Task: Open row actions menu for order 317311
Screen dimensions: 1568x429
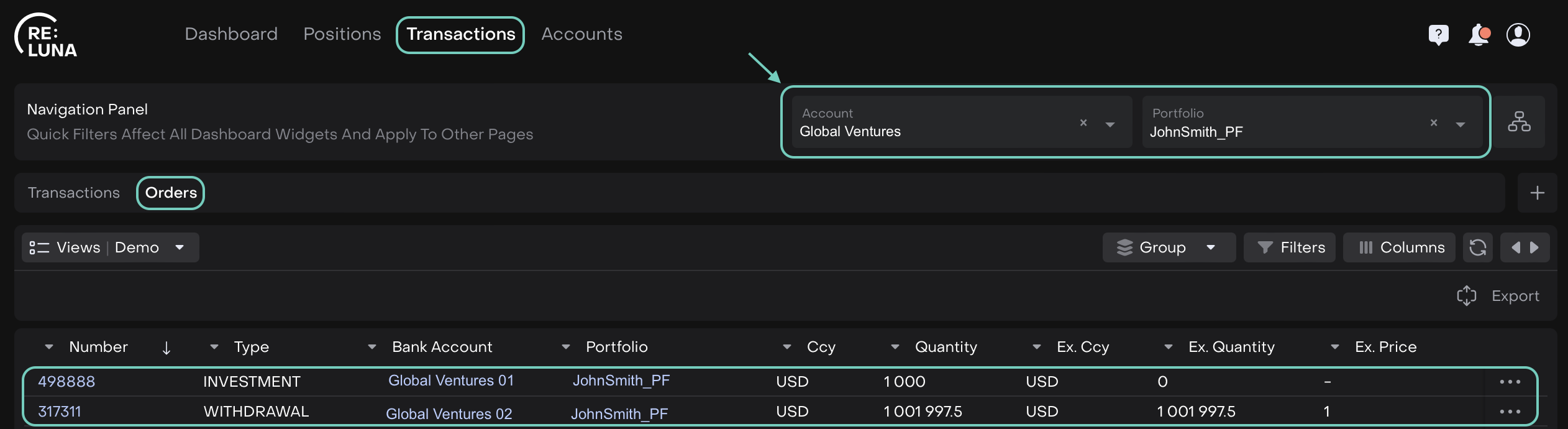Action: (x=1510, y=412)
